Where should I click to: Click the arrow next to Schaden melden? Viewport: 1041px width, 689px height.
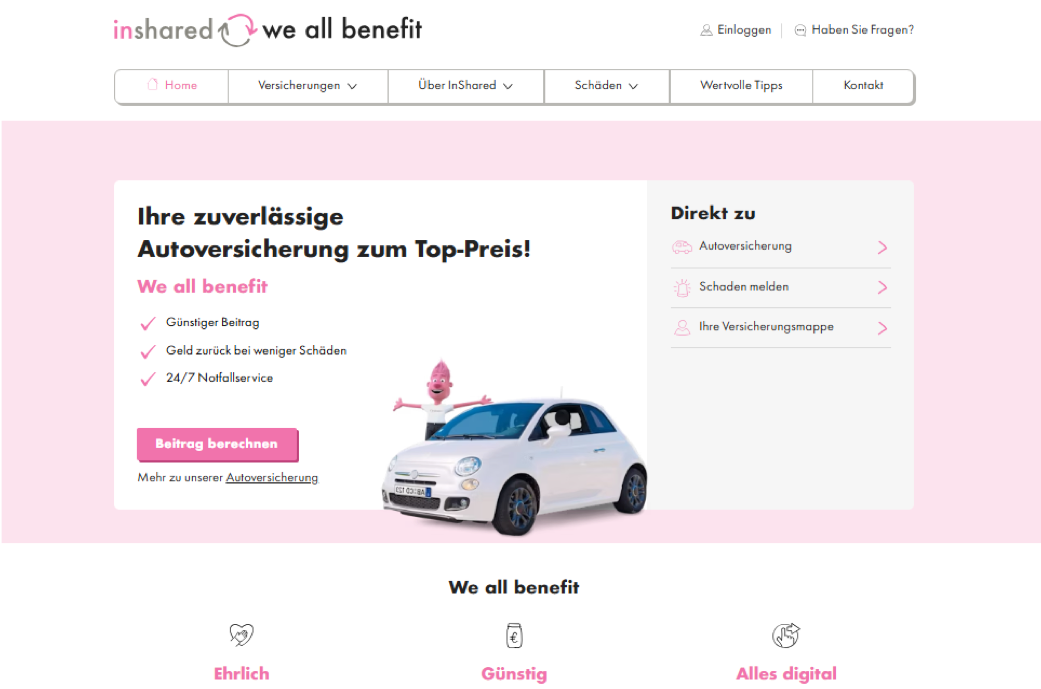click(882, 287)
